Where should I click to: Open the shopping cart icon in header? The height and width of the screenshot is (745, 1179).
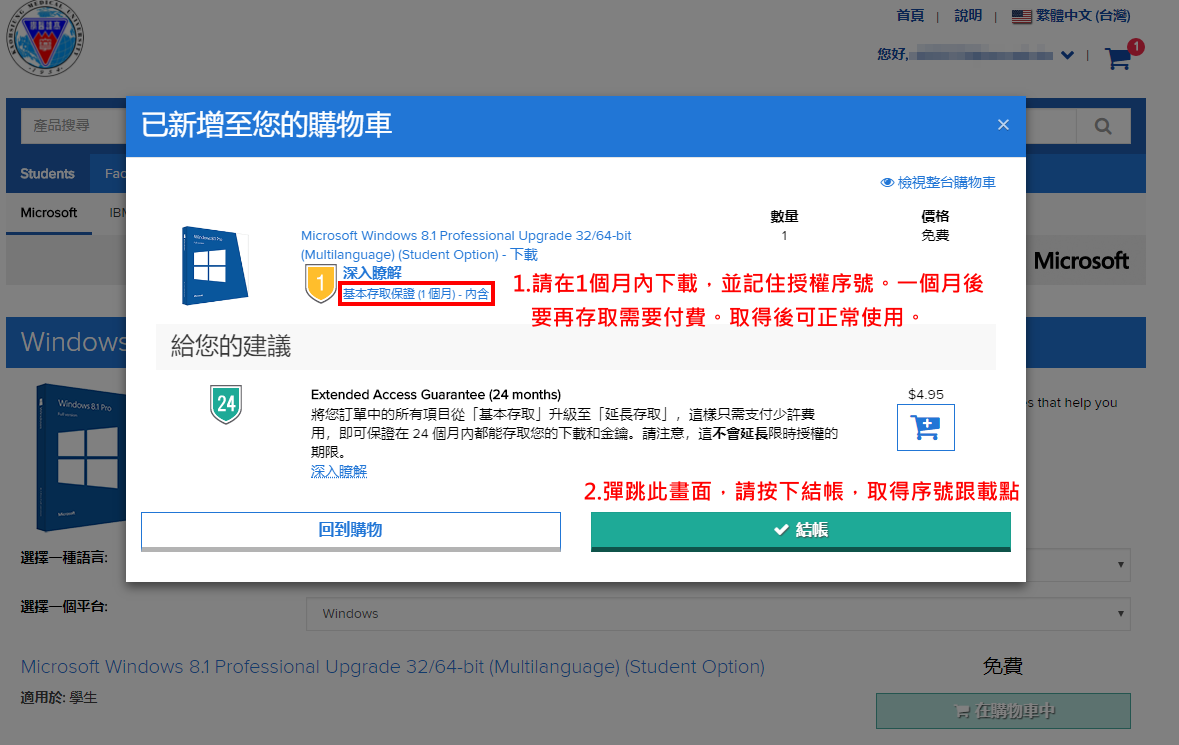(x=1118, y=58)
